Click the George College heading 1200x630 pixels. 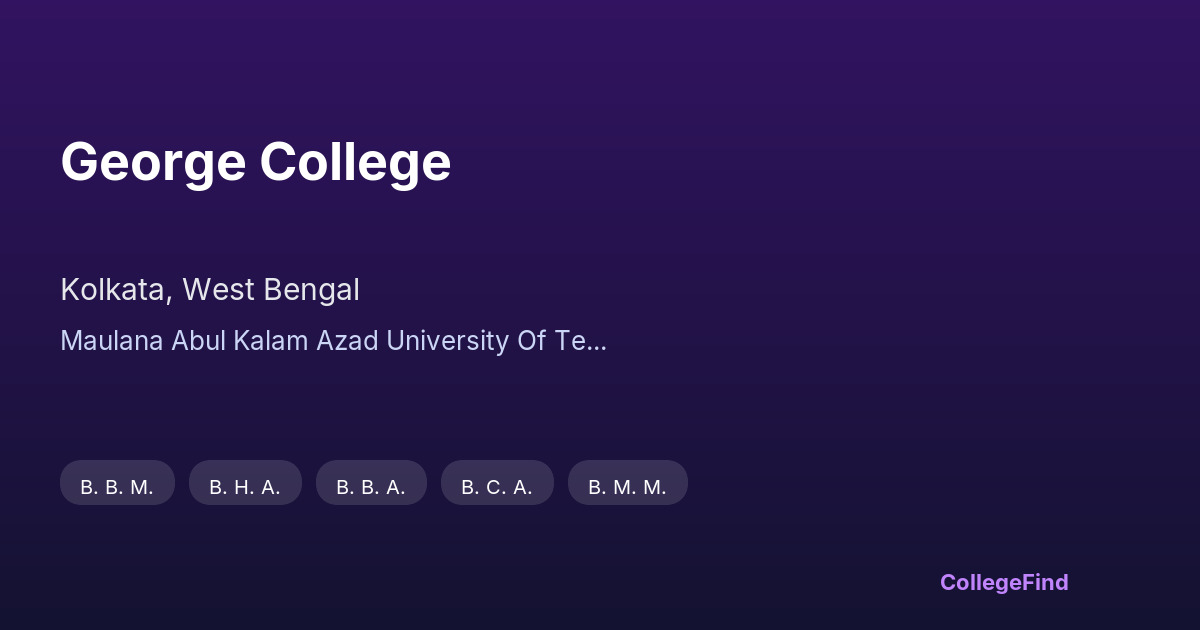(255, 162)
